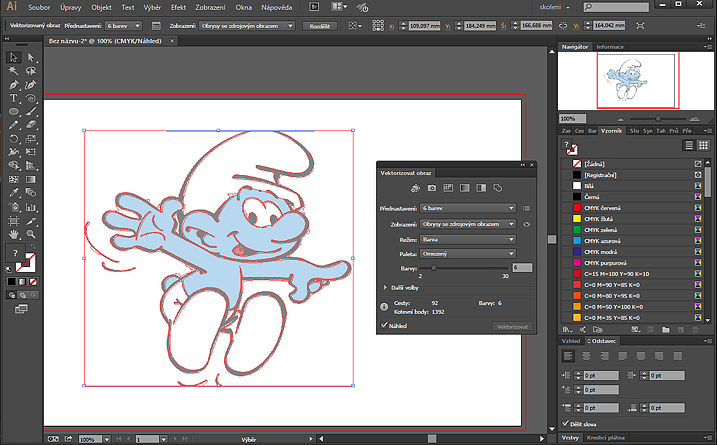Open Přednastavení dropdown in trace panel

coord(468,208)
